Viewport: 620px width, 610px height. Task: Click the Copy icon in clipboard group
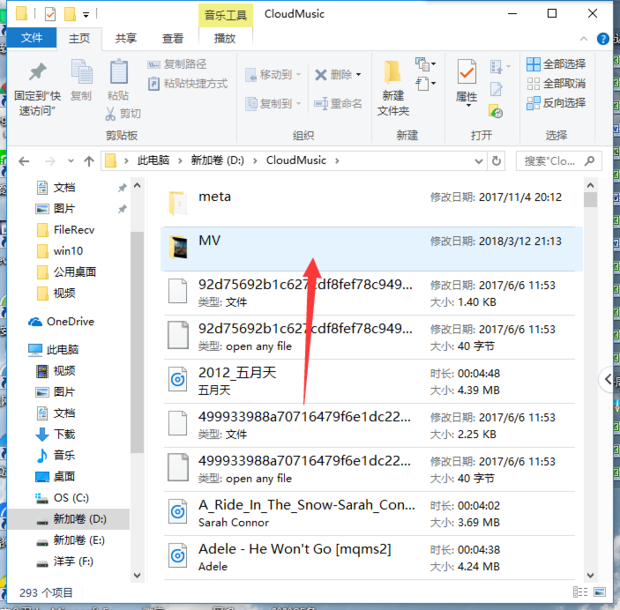82,72
